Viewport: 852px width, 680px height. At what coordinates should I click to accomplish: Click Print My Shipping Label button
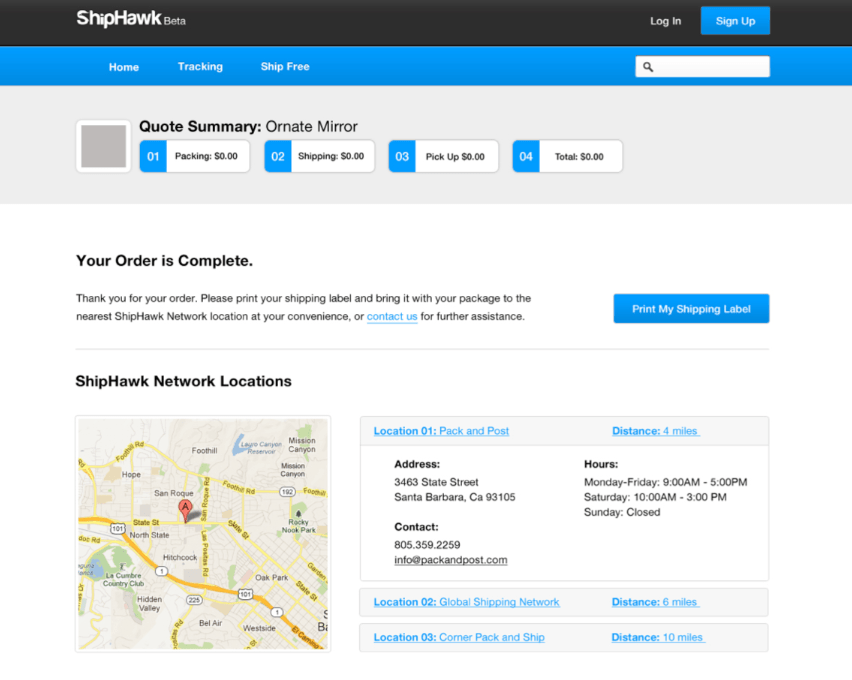tap(691, 309)
